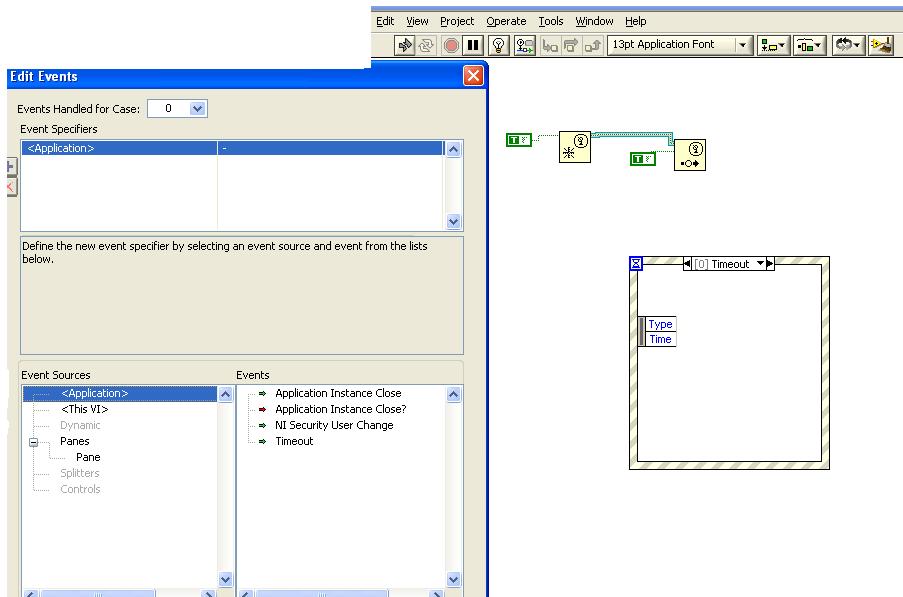The image size is (903, 597).
Task: Click the Generate User Event node
Action: 690,155
